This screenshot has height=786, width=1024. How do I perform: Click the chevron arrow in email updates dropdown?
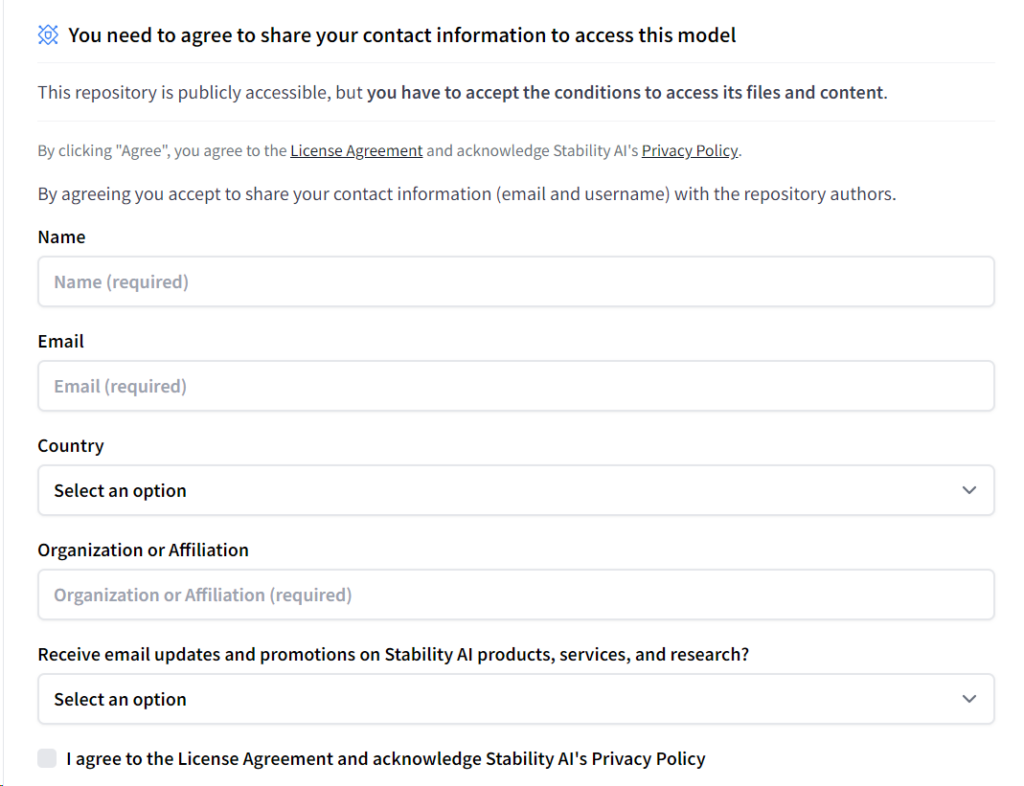(x=969, y=699)
